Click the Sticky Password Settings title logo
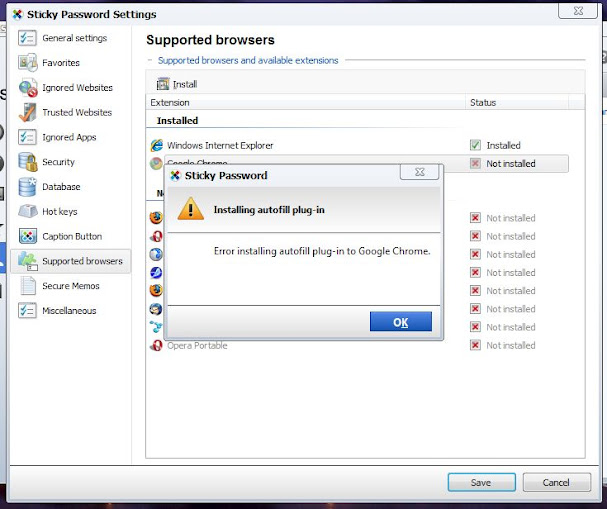This screenshot has height=509, width=607. [17, 14]
